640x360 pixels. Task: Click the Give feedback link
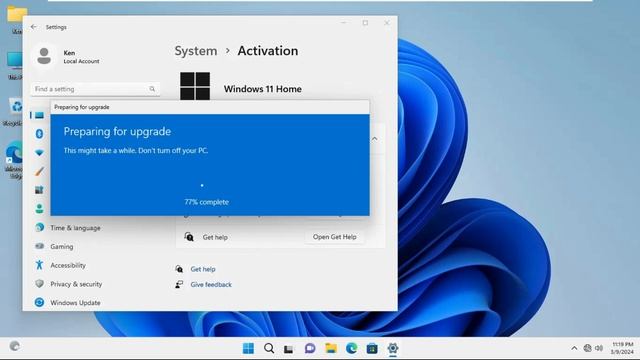[x=211, y=284]
